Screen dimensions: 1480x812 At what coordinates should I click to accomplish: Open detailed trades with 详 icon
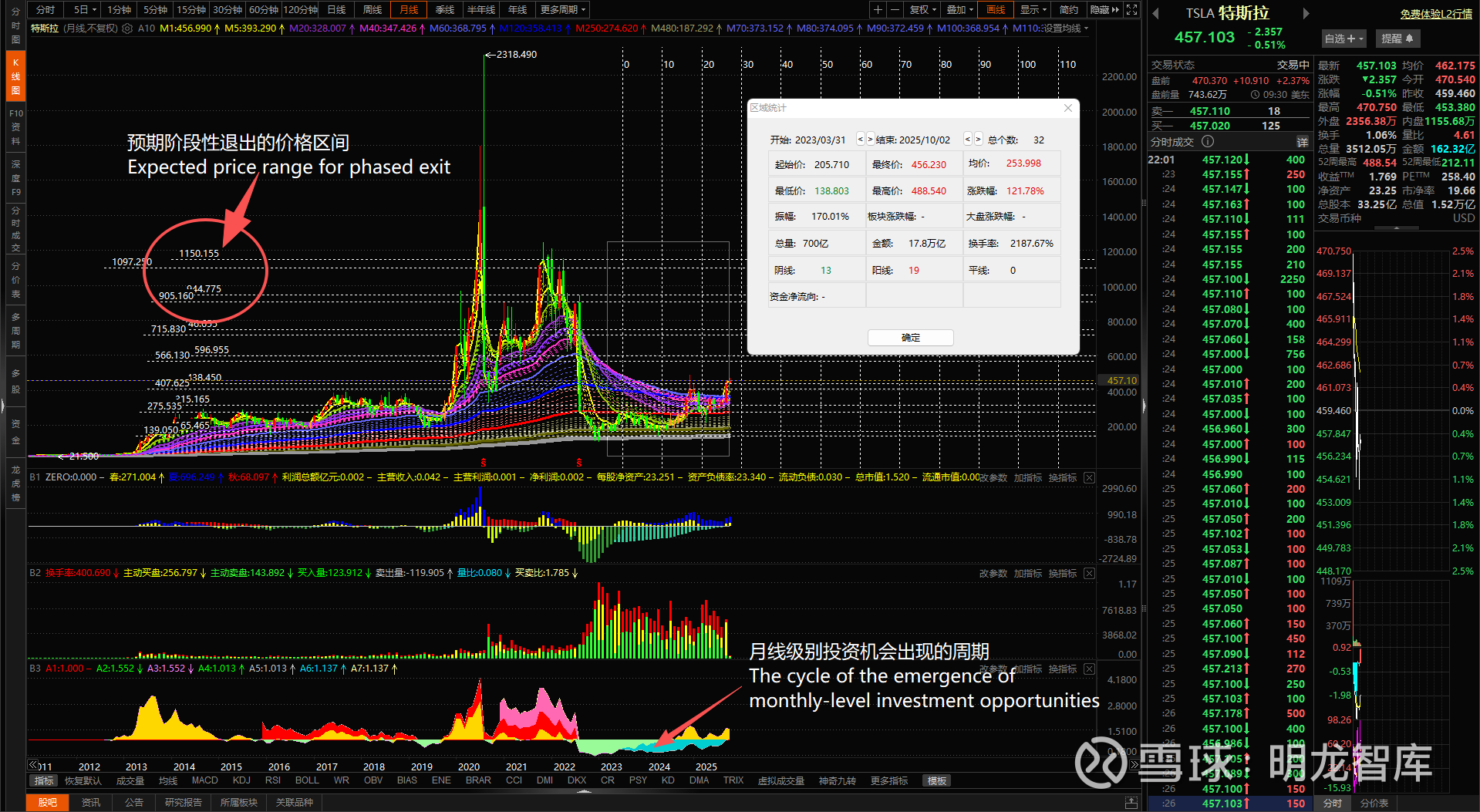[x=1303, y=142]
